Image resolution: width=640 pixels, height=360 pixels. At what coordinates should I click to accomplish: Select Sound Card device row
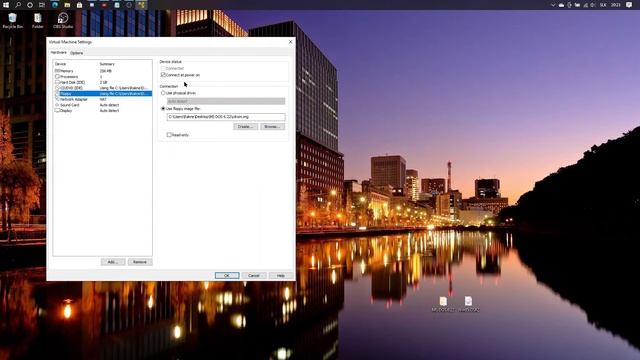(x=103, y=105)
